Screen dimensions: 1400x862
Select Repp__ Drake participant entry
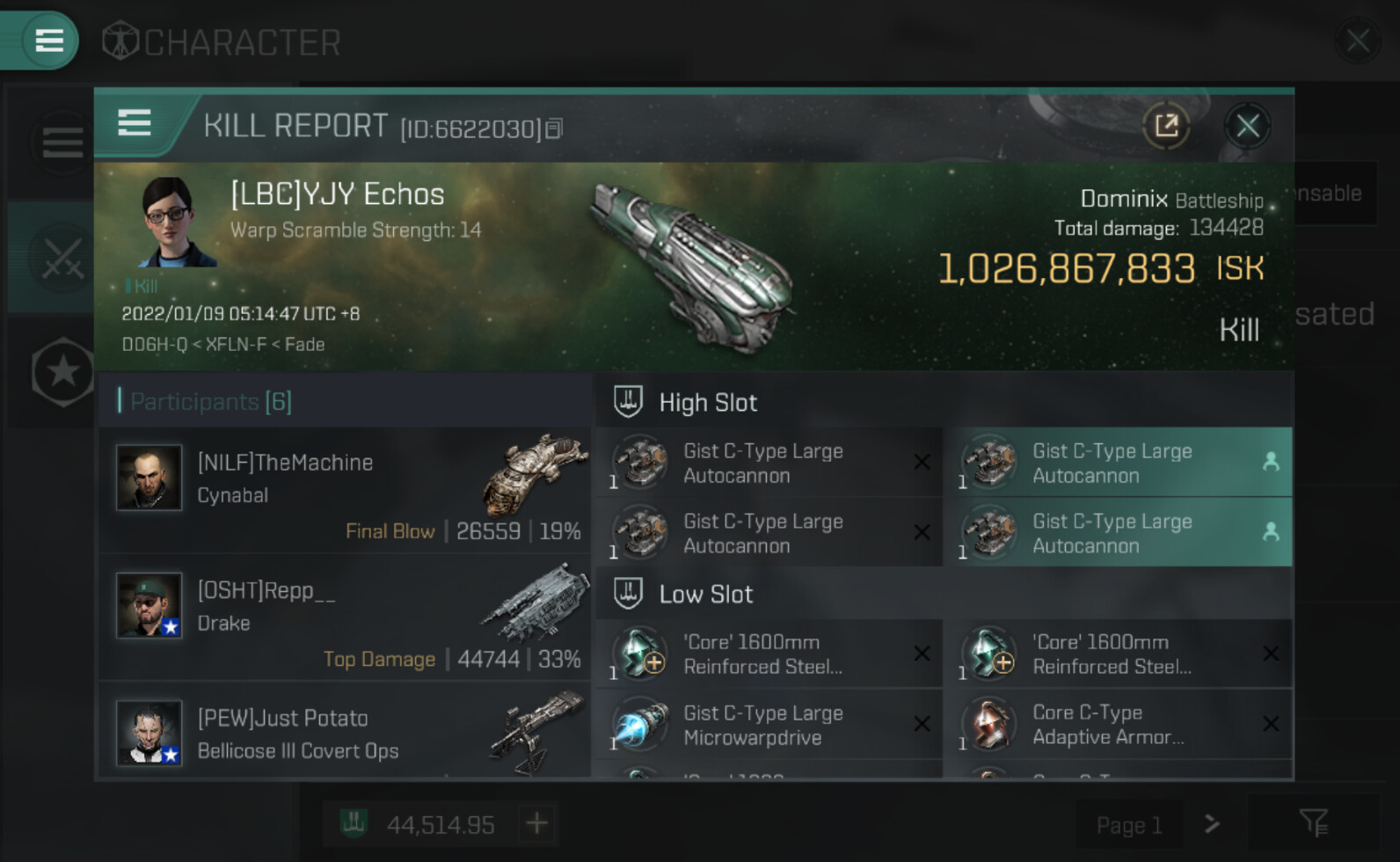coord(345,617)
